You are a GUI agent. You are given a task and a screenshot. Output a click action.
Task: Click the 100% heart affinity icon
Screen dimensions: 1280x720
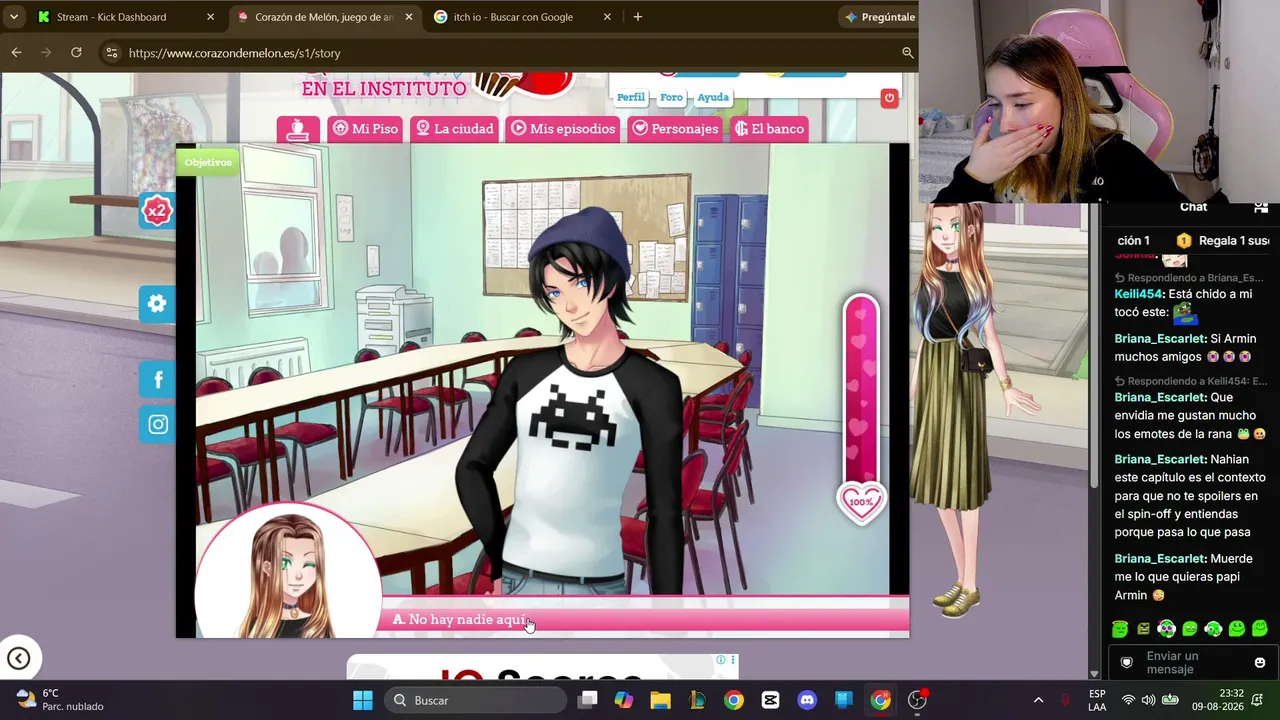click(x=861, y=502)
